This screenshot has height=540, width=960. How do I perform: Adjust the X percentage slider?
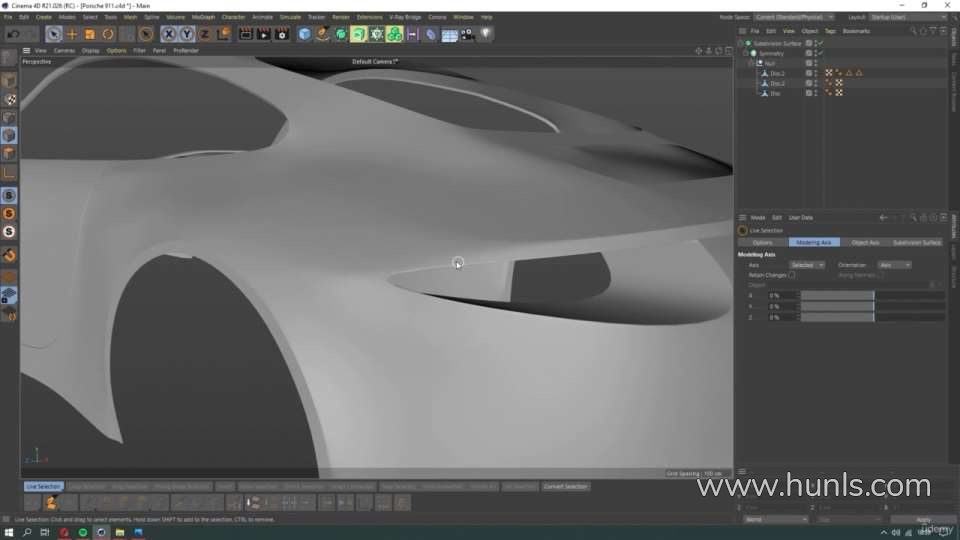(837, 296)
